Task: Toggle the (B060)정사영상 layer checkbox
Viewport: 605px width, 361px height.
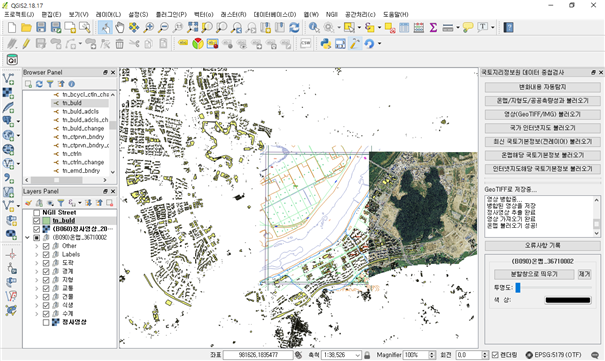Action: (x=37, y=229)
